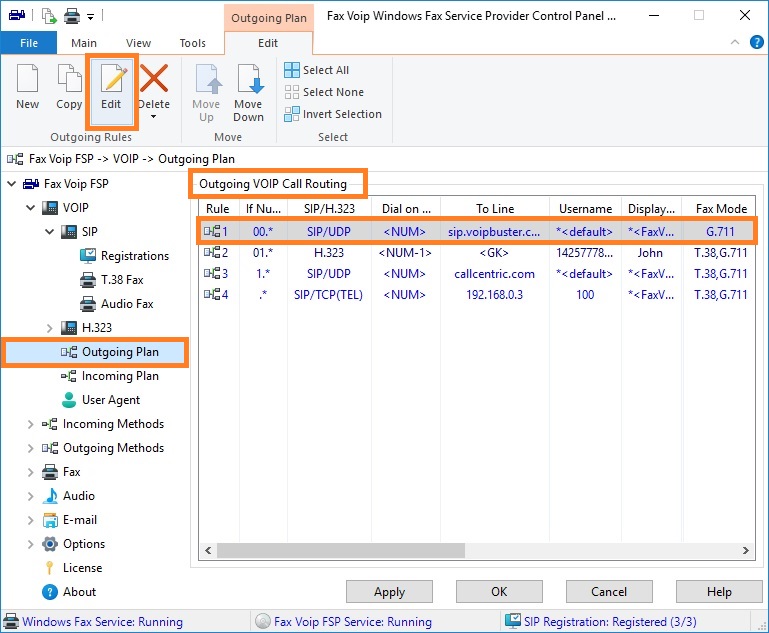Select User Agent in the tree

111,400
